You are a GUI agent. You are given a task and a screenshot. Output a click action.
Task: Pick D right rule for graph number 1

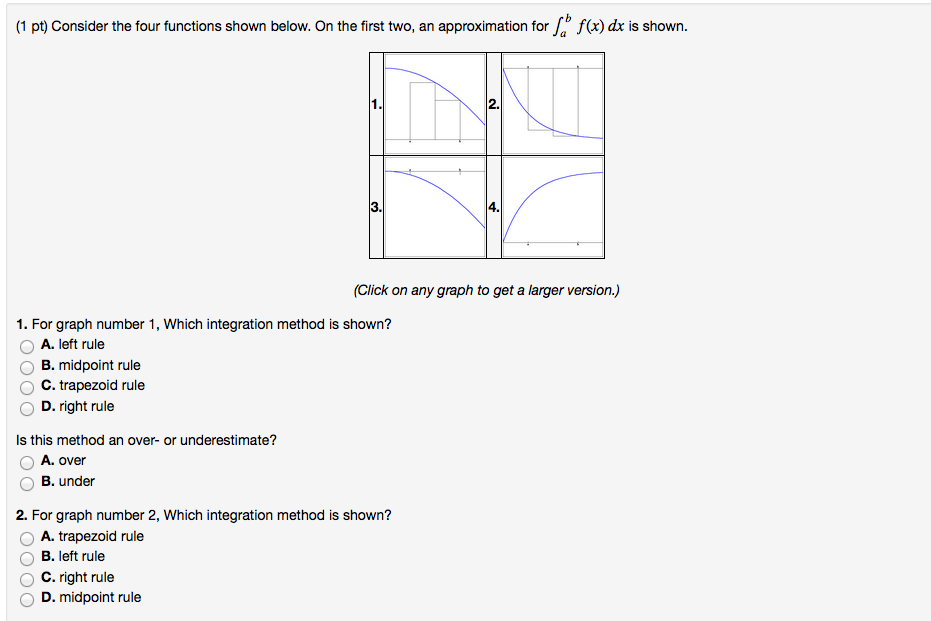tap(26, 407)
